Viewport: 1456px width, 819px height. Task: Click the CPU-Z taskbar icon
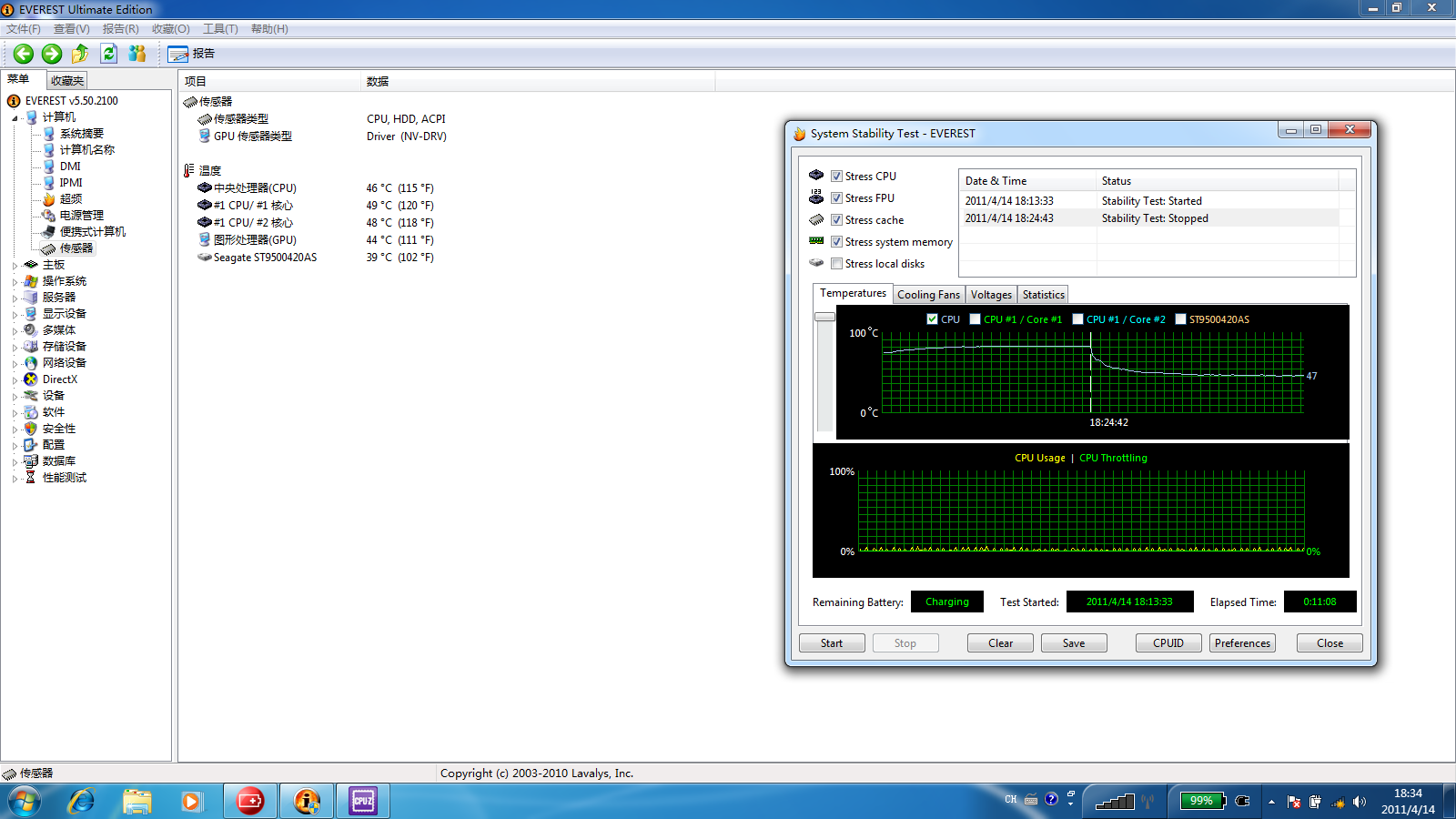pyautogui.click(x=363, y=802)
